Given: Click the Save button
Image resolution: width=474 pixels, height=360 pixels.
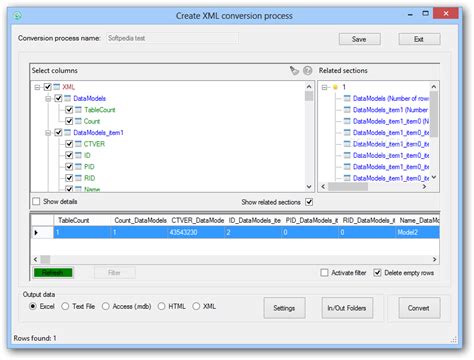Looking at the screenshot, I should coord(359,39).
